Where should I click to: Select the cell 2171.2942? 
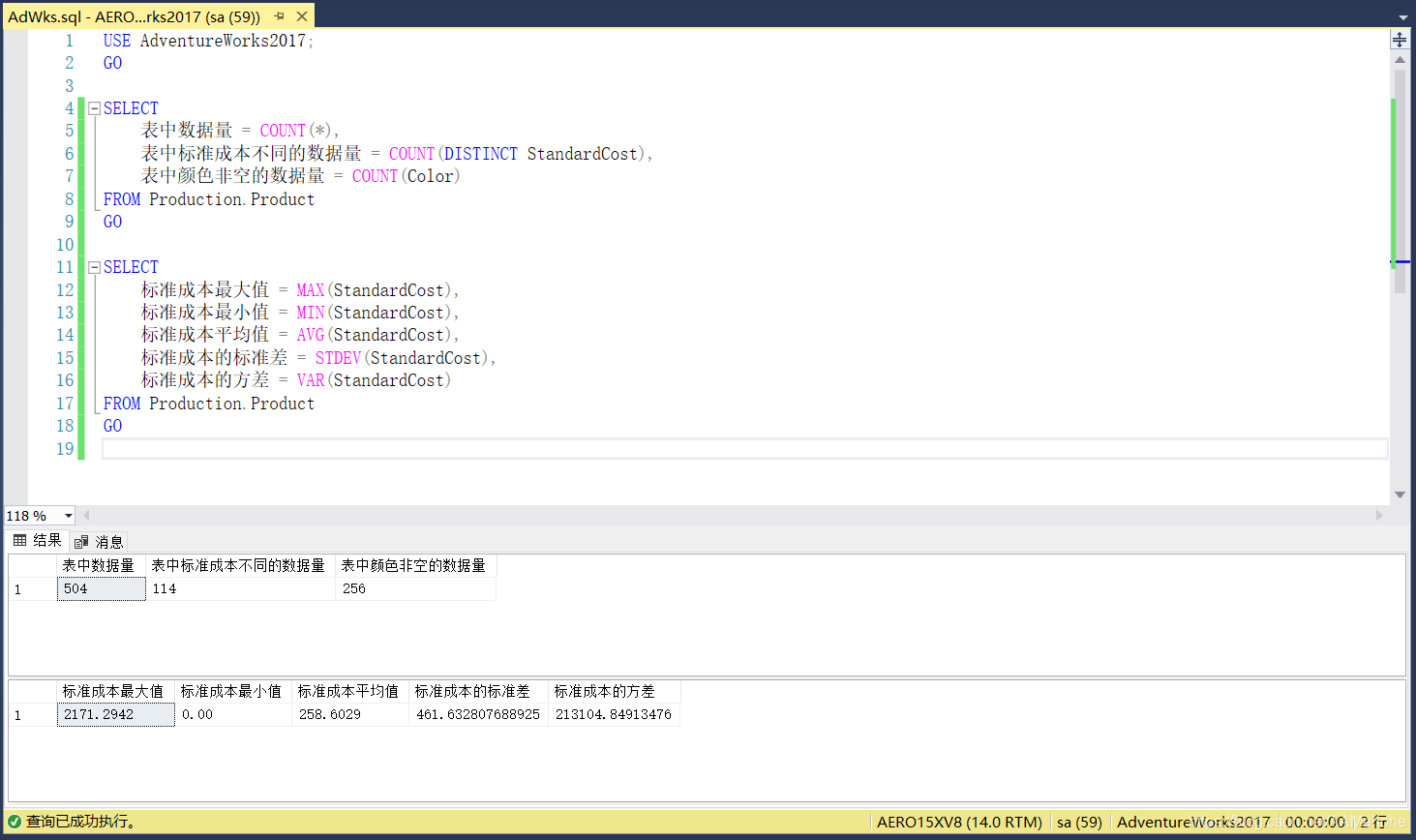tap(115, 714)
